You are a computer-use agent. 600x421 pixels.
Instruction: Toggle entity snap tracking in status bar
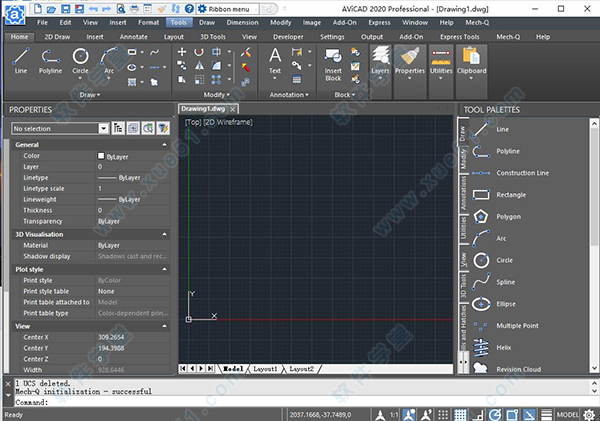(529, 414)
